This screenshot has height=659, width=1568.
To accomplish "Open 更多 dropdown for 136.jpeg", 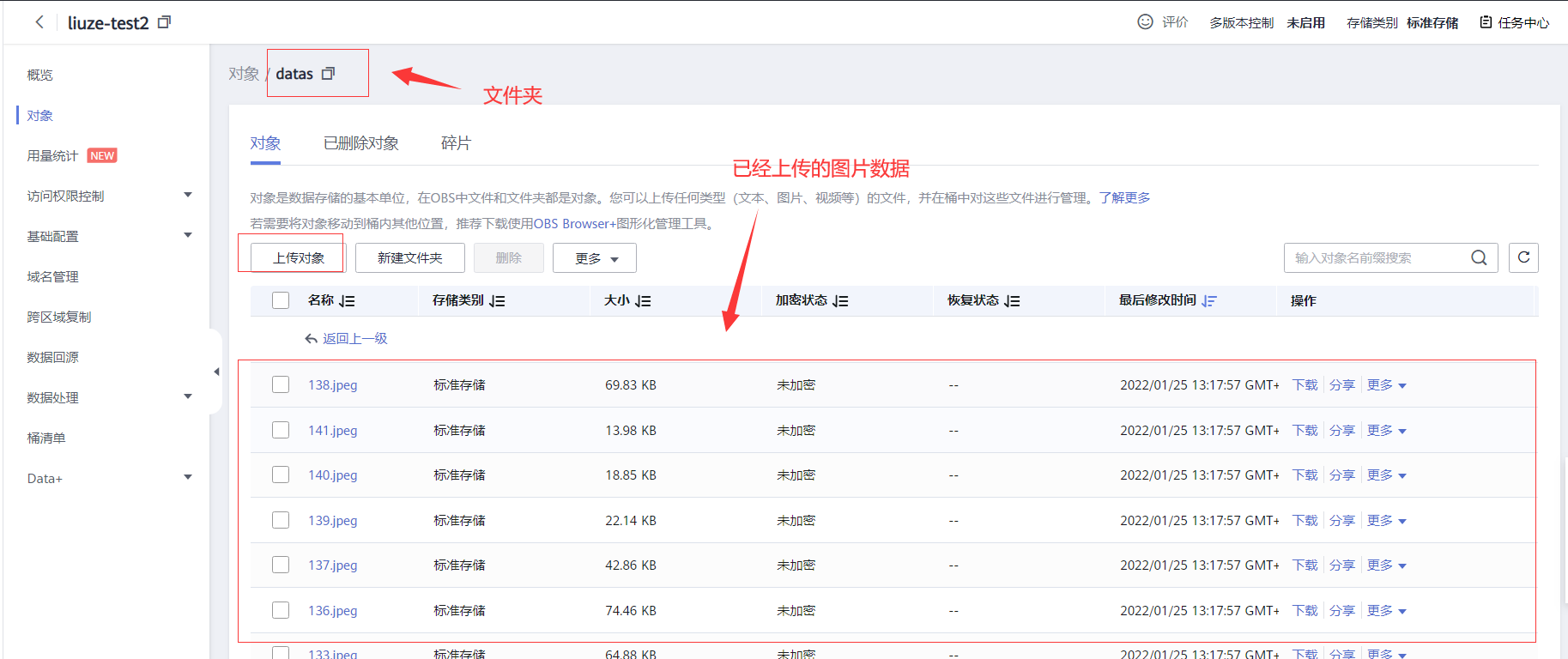I will [1387, 611].
